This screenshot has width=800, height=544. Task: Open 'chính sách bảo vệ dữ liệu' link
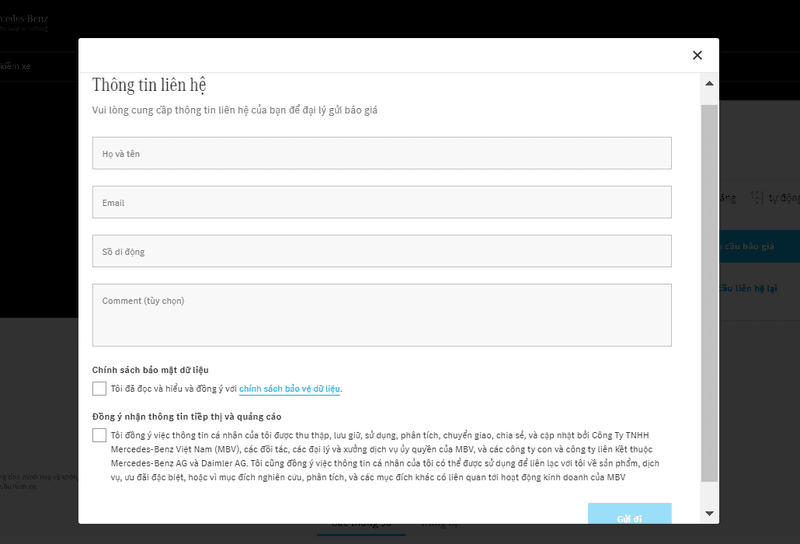pos(290,388)
